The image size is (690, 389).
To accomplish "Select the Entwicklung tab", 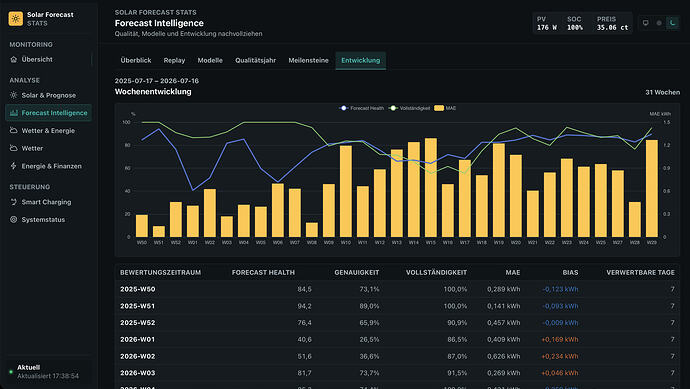I will click(x=360, y=60).
